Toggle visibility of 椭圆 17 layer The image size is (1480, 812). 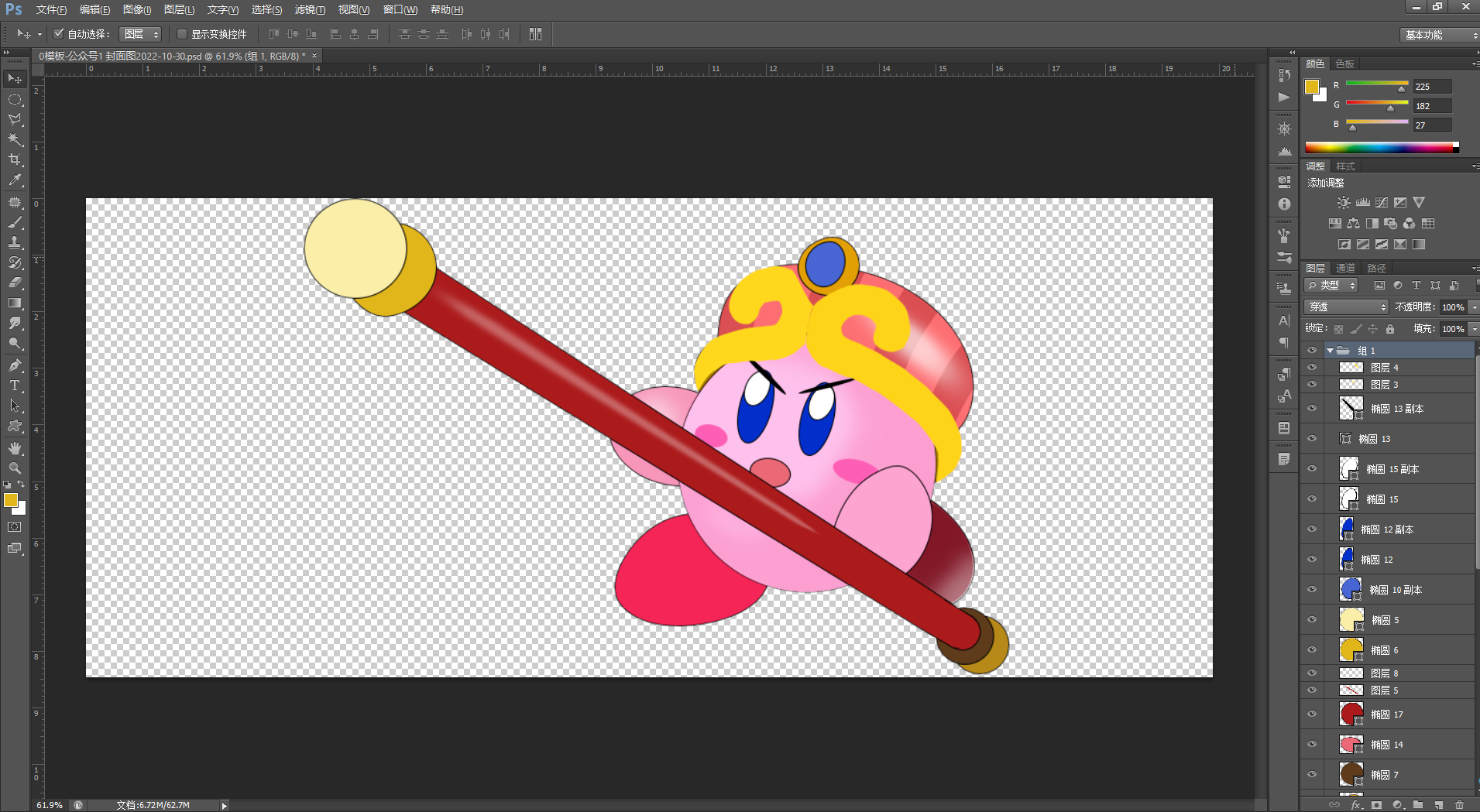(1312, 714)
